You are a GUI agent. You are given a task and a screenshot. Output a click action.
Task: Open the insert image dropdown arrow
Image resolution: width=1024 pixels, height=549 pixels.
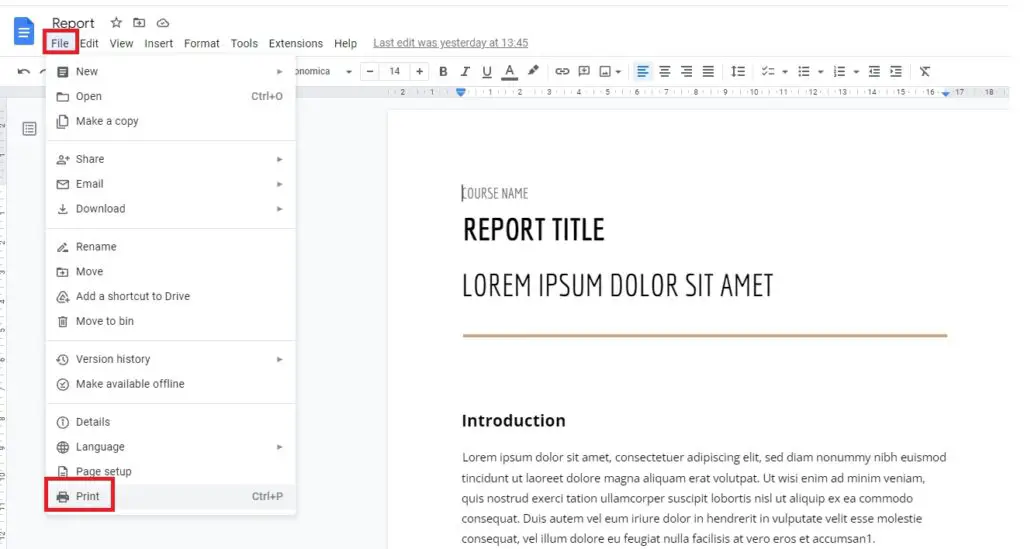pyautogui.click(x=618, y=72)
